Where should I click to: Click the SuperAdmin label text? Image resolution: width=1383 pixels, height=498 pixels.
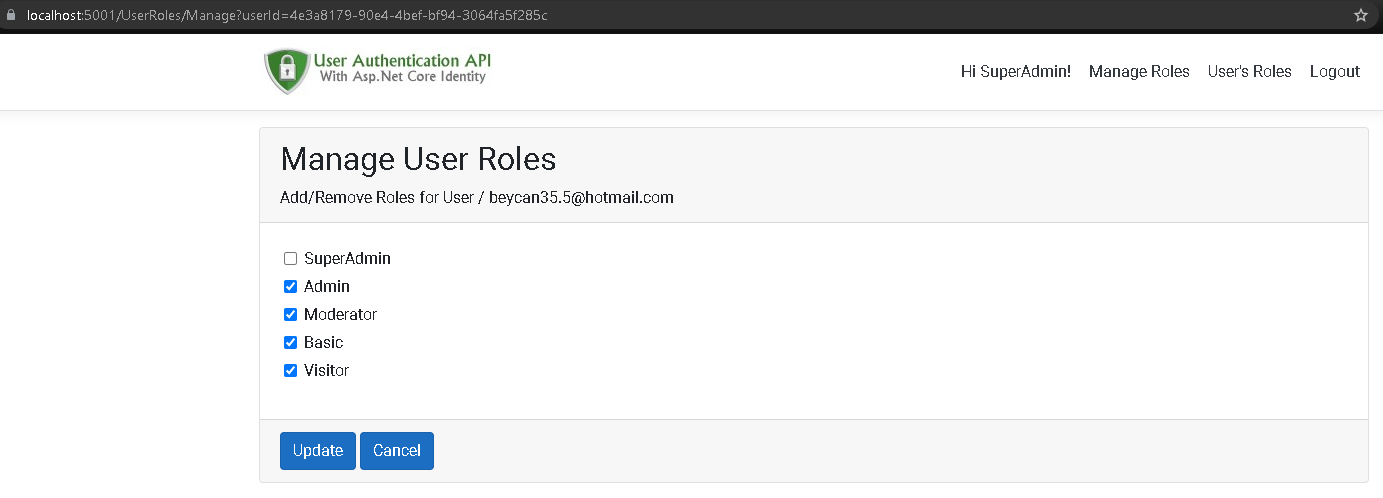(347, 258)
